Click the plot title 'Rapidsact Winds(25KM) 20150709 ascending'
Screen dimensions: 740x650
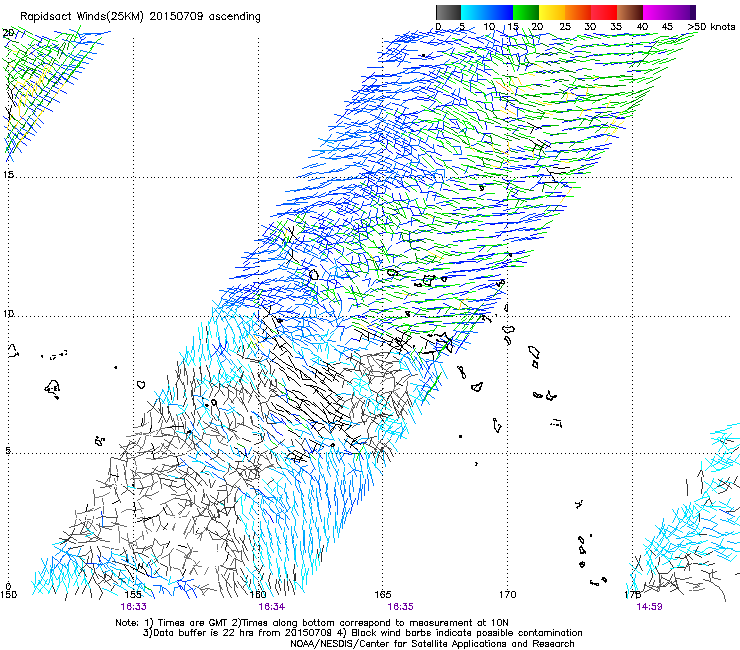tap(140, 17)
